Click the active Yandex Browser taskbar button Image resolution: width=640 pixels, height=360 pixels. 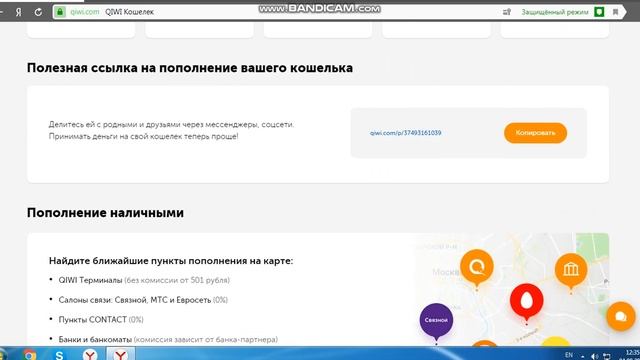[x=120, y=354]
